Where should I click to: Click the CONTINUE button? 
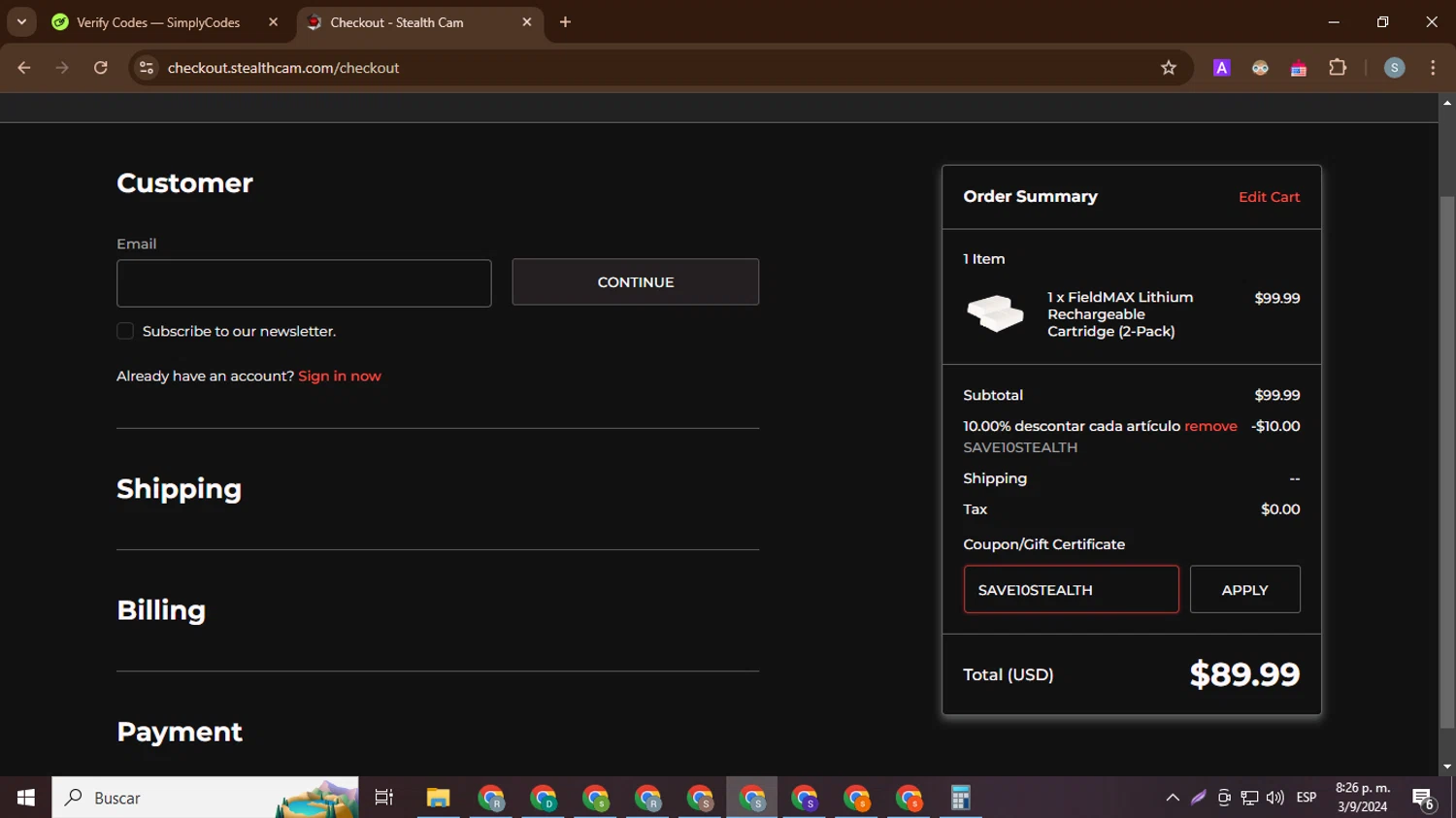636,282
